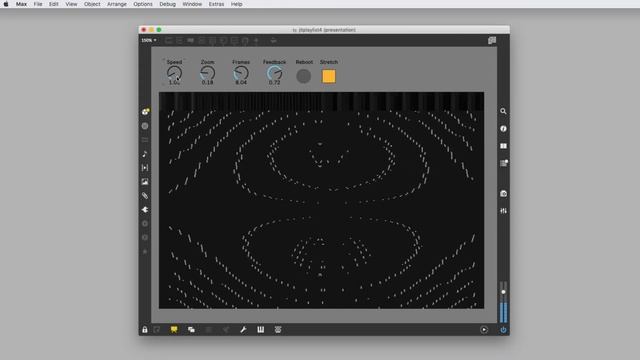Click the Reboot round button

click(303, 76)
